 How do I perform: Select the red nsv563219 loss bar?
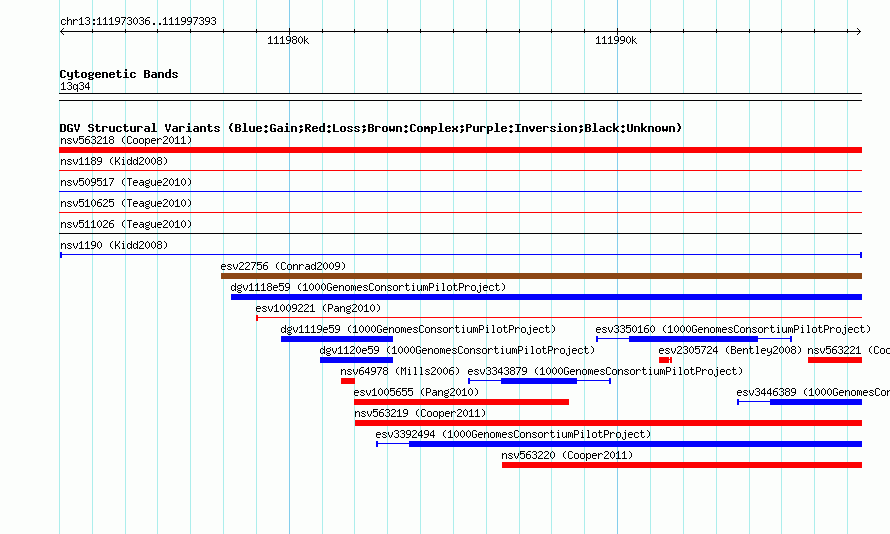pyautogui.click(x=608, y=423)
